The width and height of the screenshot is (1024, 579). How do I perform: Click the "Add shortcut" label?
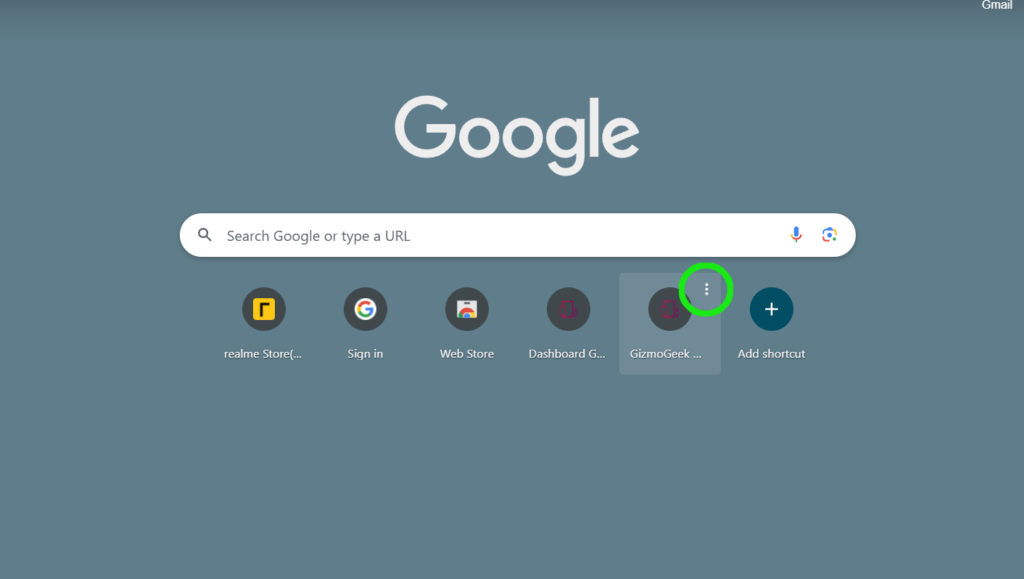click(771, 354)
